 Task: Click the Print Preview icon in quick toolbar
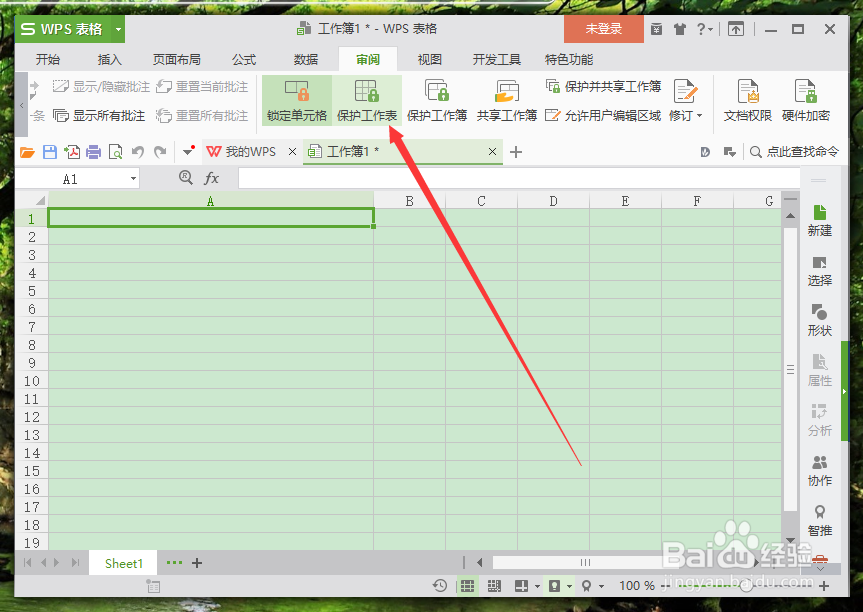click(x=114, y=151)
